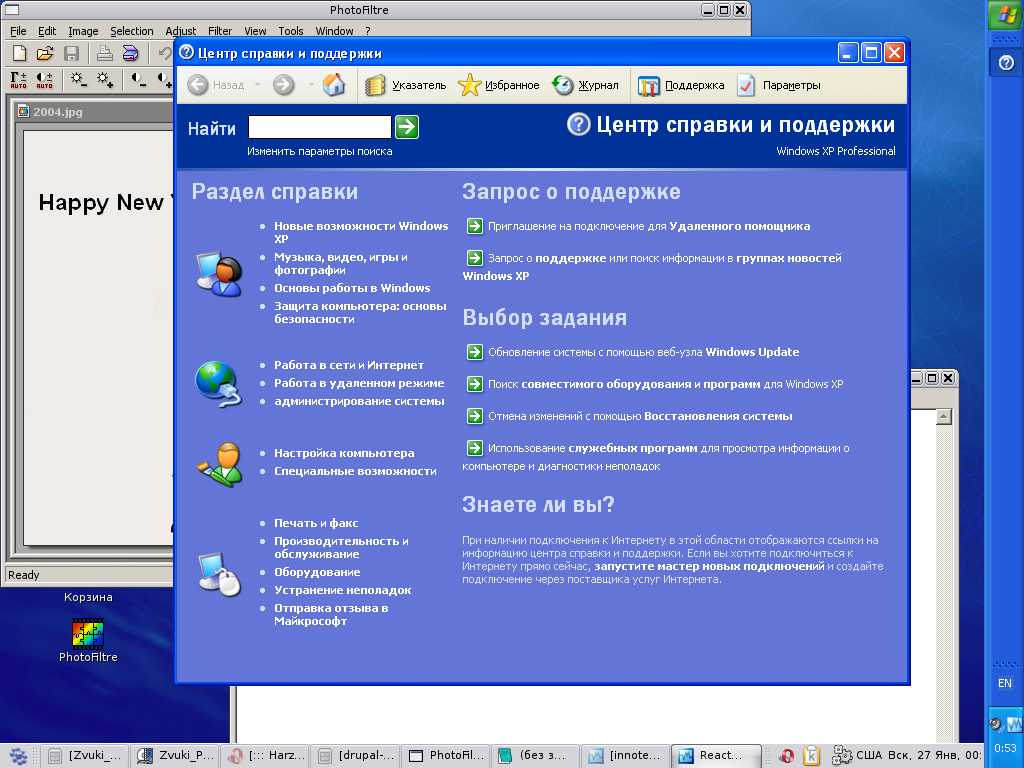
Task: Open File menu in PhotoFiltre
Action: pos(18,31)
